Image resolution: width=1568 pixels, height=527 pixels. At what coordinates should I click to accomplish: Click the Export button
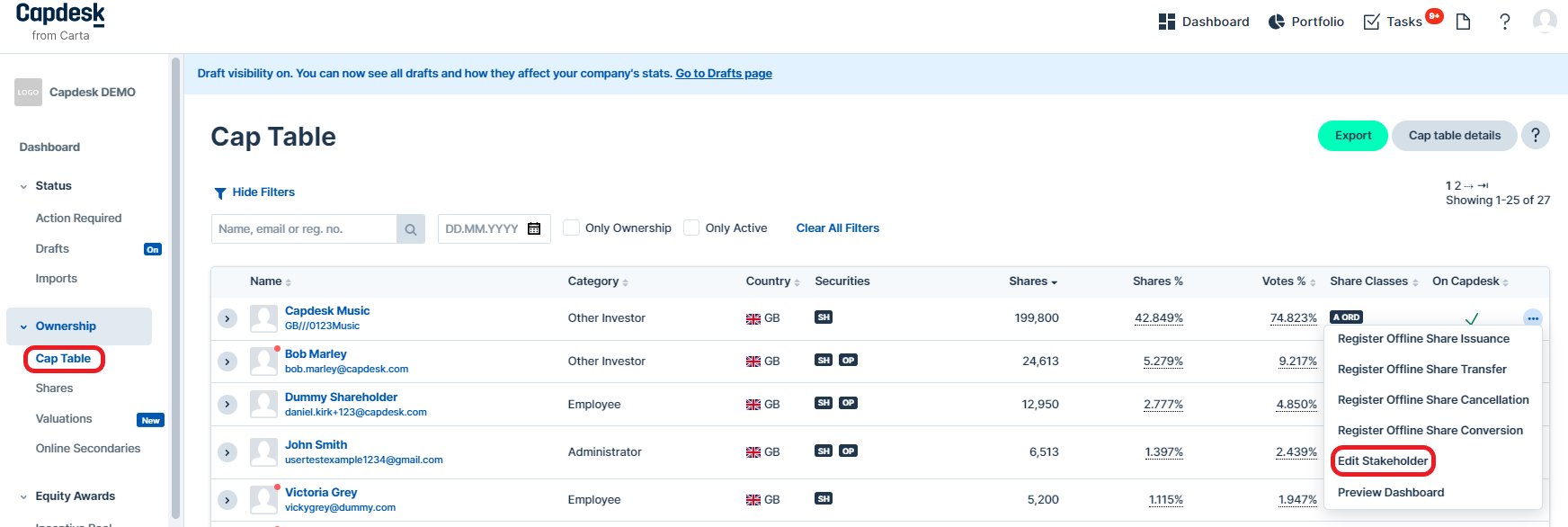(1353, 136)
